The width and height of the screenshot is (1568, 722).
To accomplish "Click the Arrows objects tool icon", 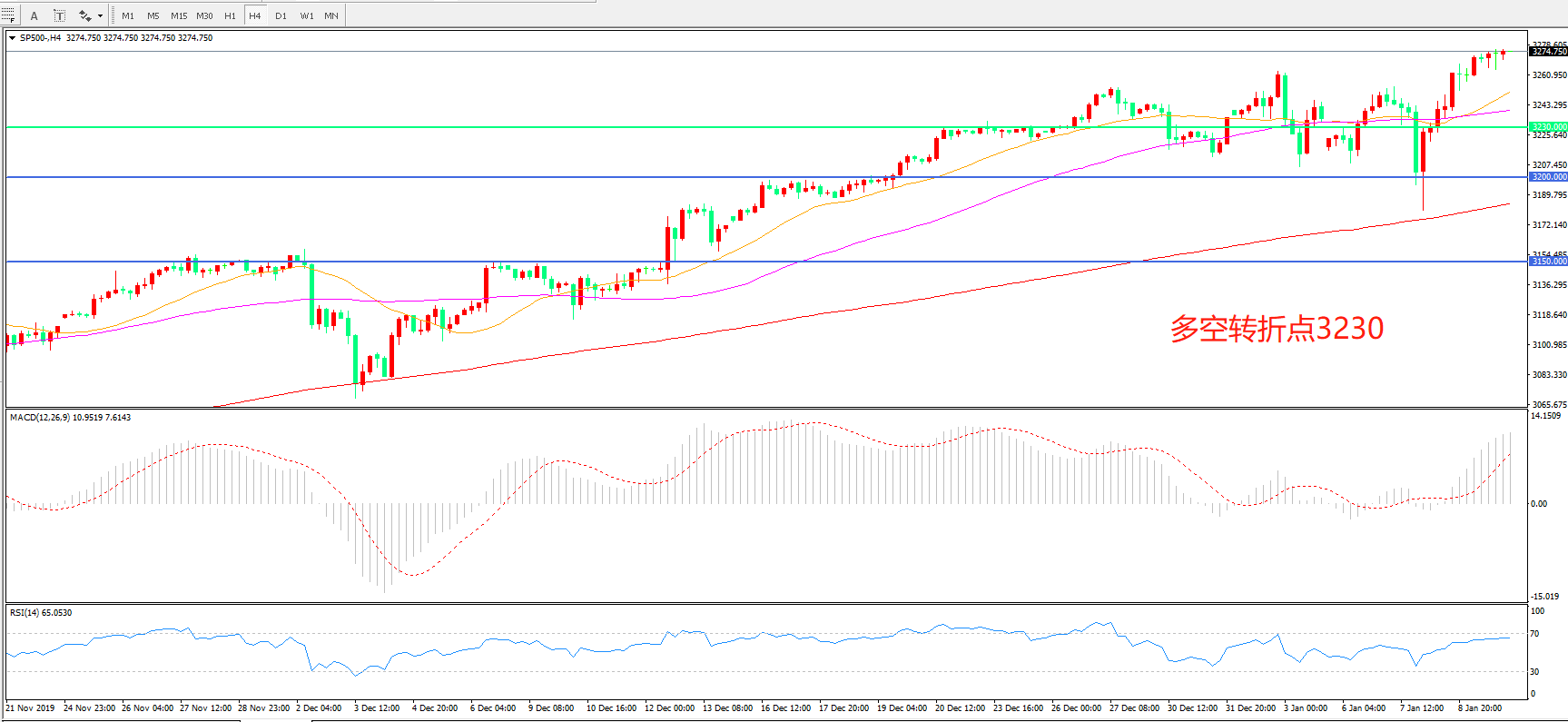I will coord(84,15).
